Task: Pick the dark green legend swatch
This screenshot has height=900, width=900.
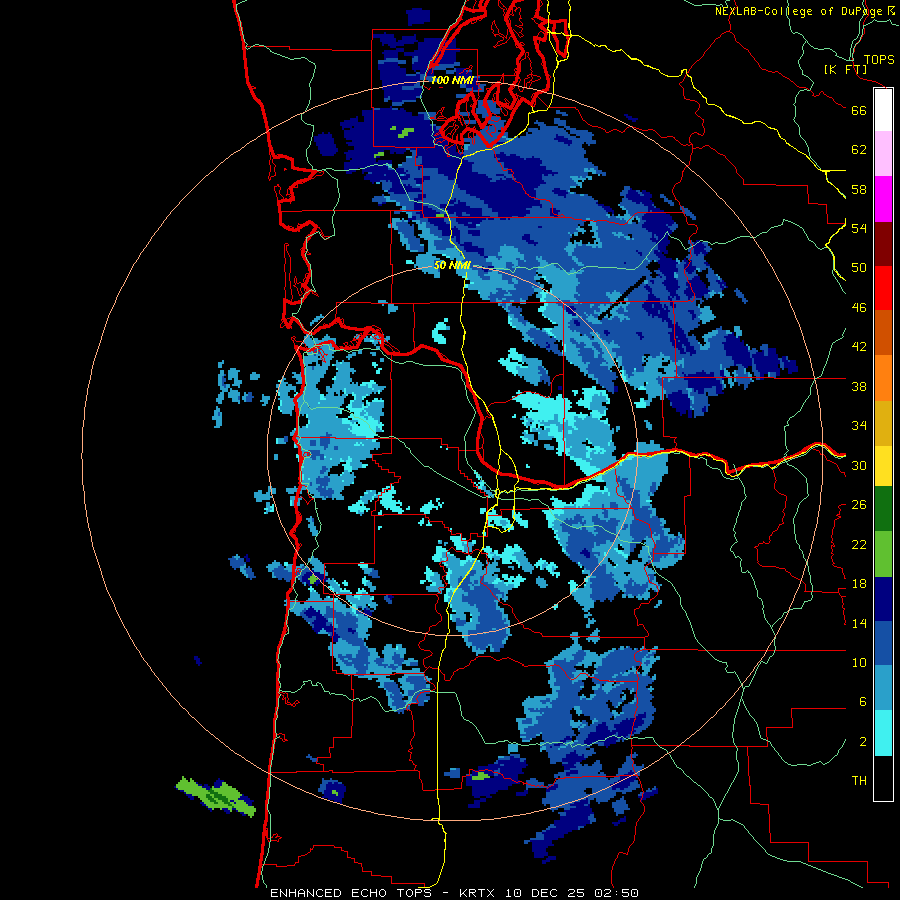Action: 883,509
